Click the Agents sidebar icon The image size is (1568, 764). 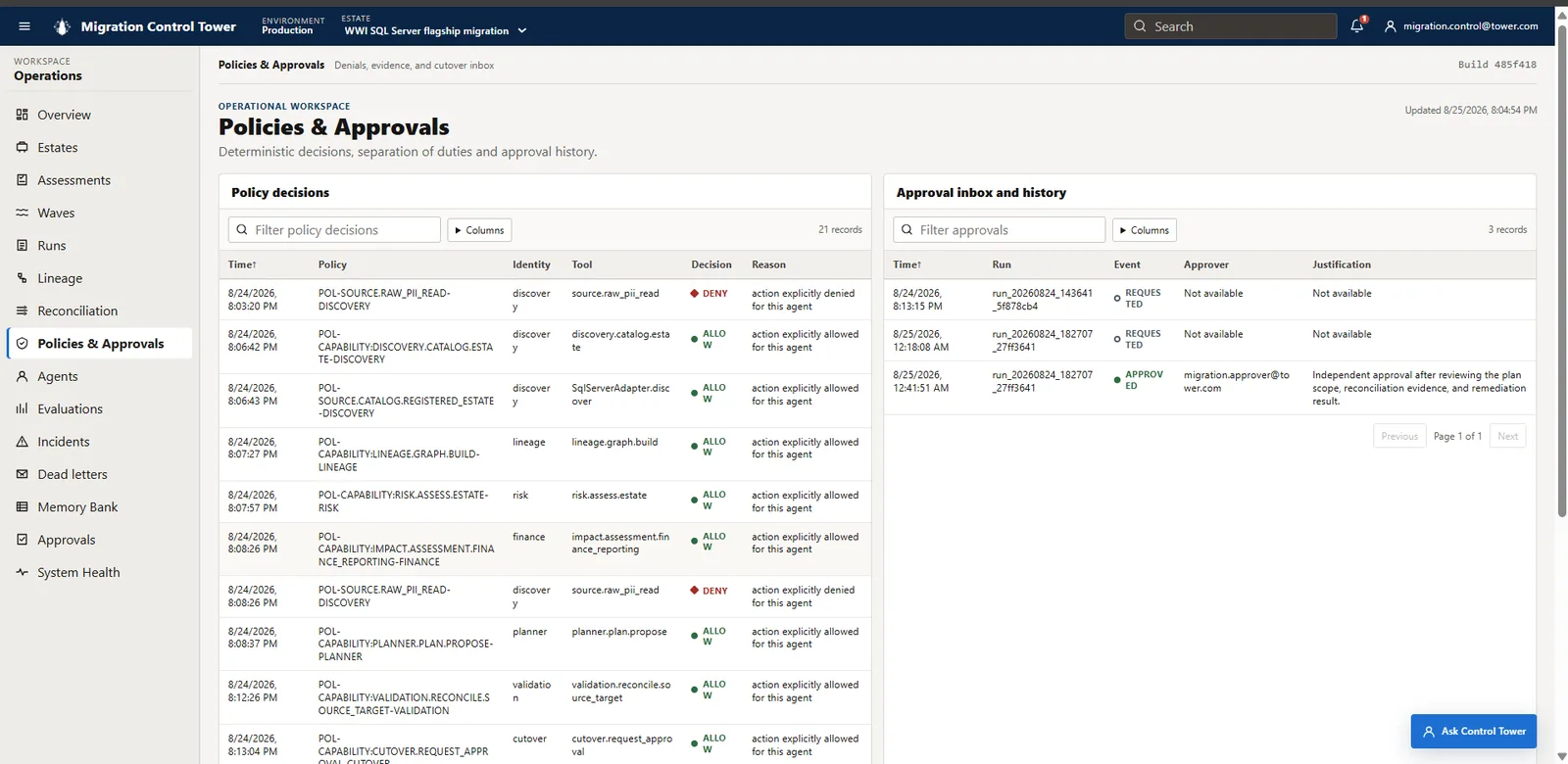[22, 376]
